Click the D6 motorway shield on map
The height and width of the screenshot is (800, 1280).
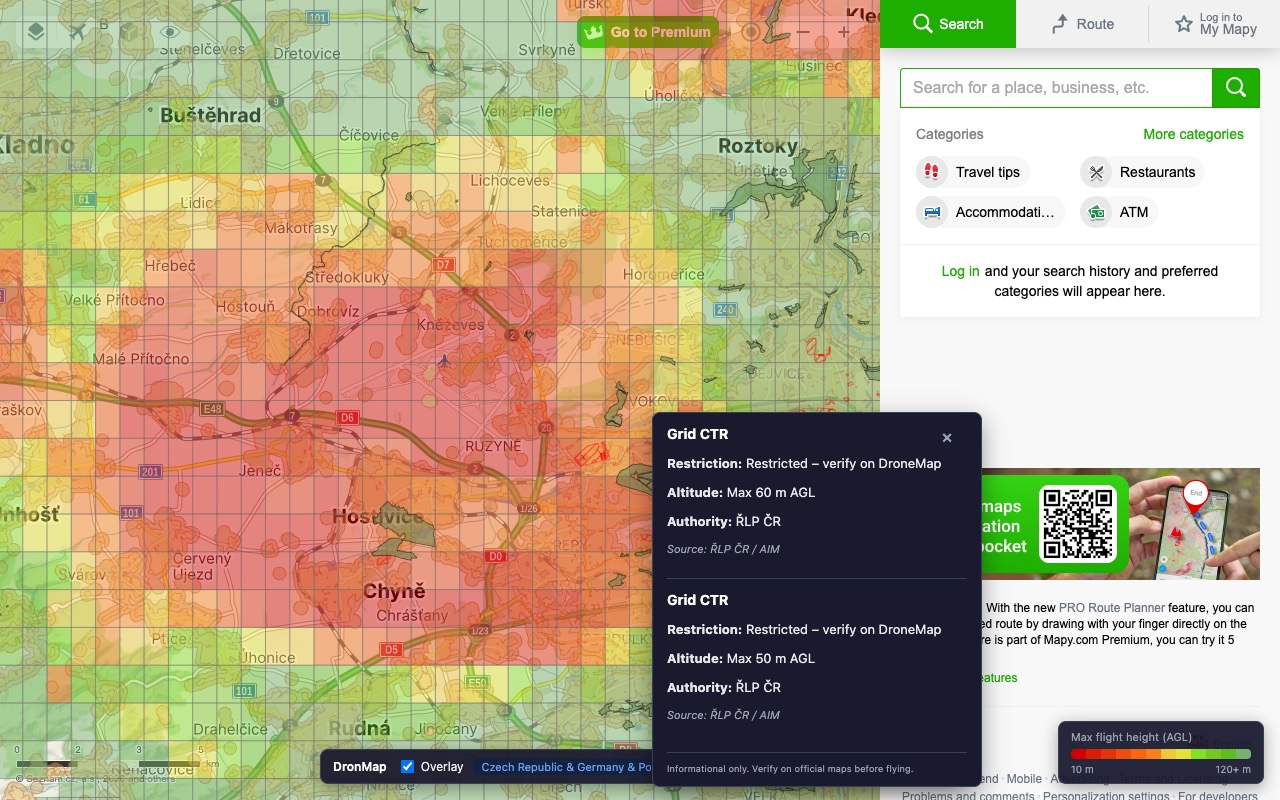347,417
